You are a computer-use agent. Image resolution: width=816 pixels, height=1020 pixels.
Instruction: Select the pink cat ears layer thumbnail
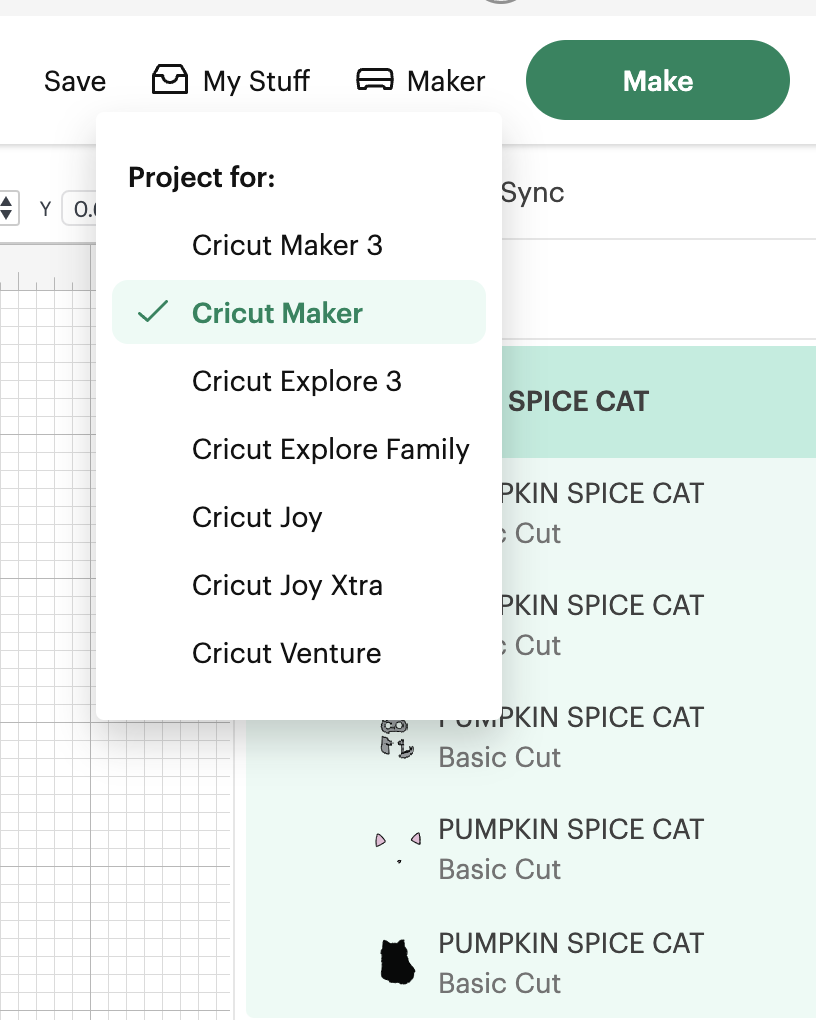pos(398,846)
